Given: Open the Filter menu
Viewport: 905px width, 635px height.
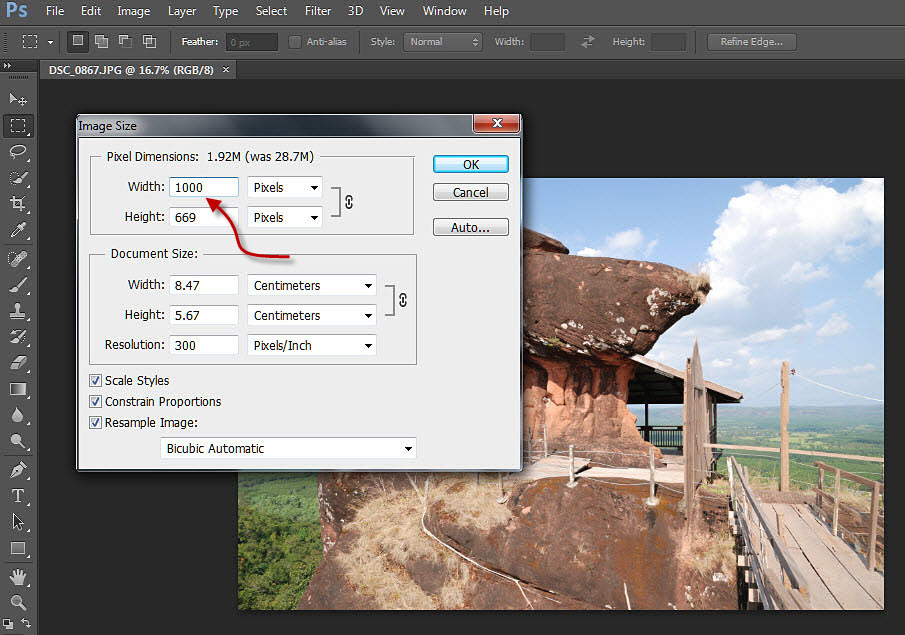Looking at the screenshot, I should tap(318, 11).
